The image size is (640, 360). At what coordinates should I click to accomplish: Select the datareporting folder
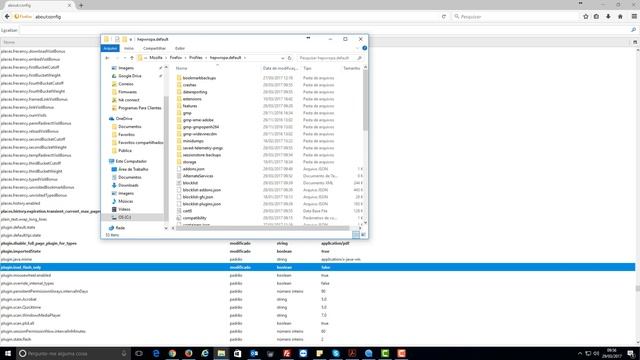pyautogui.click(x=195, y=92)
